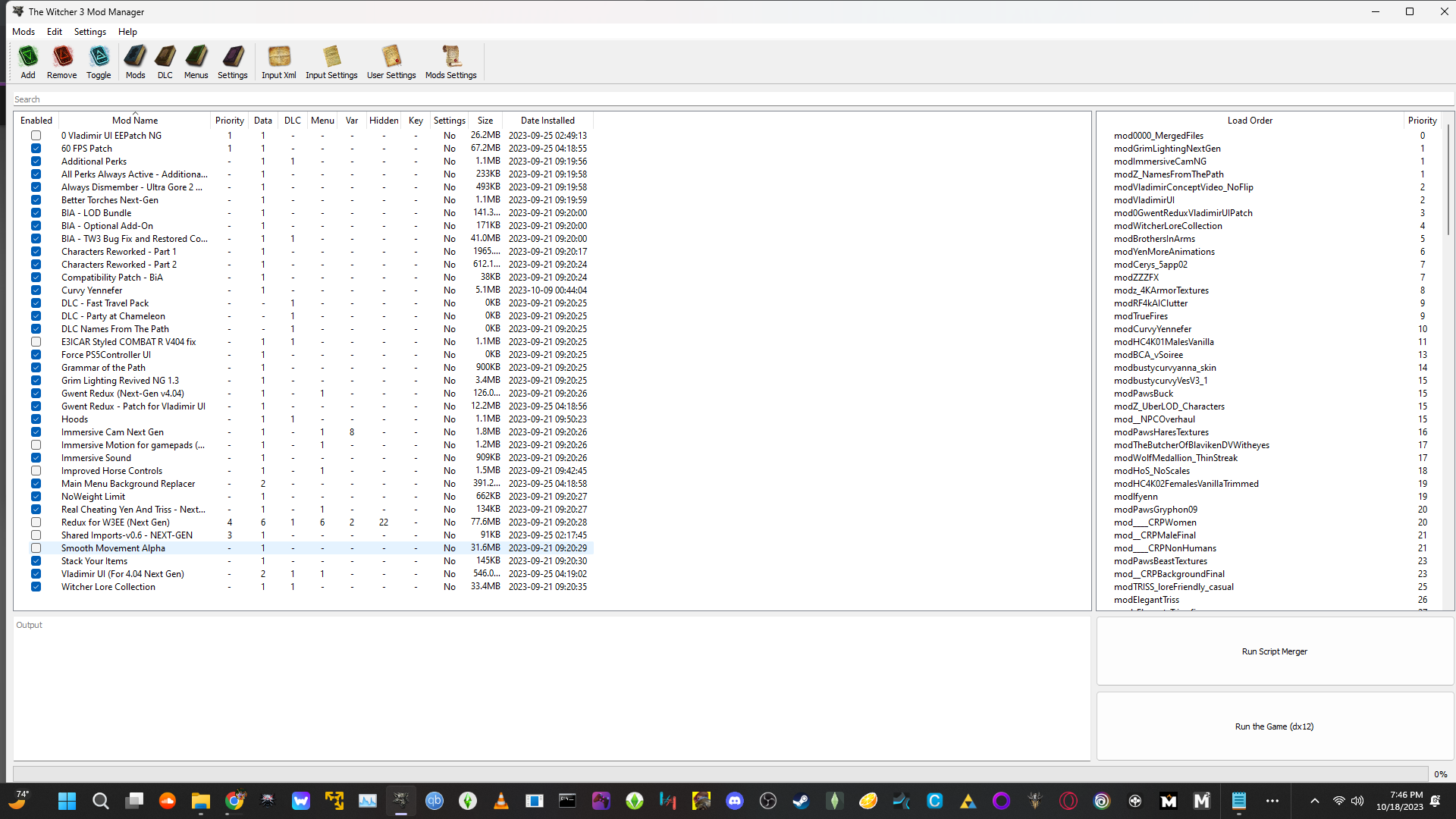Open weather widget on taskbar
Image resolution: width=1456 pixels, height=819 pixels.
click(19, 801)
